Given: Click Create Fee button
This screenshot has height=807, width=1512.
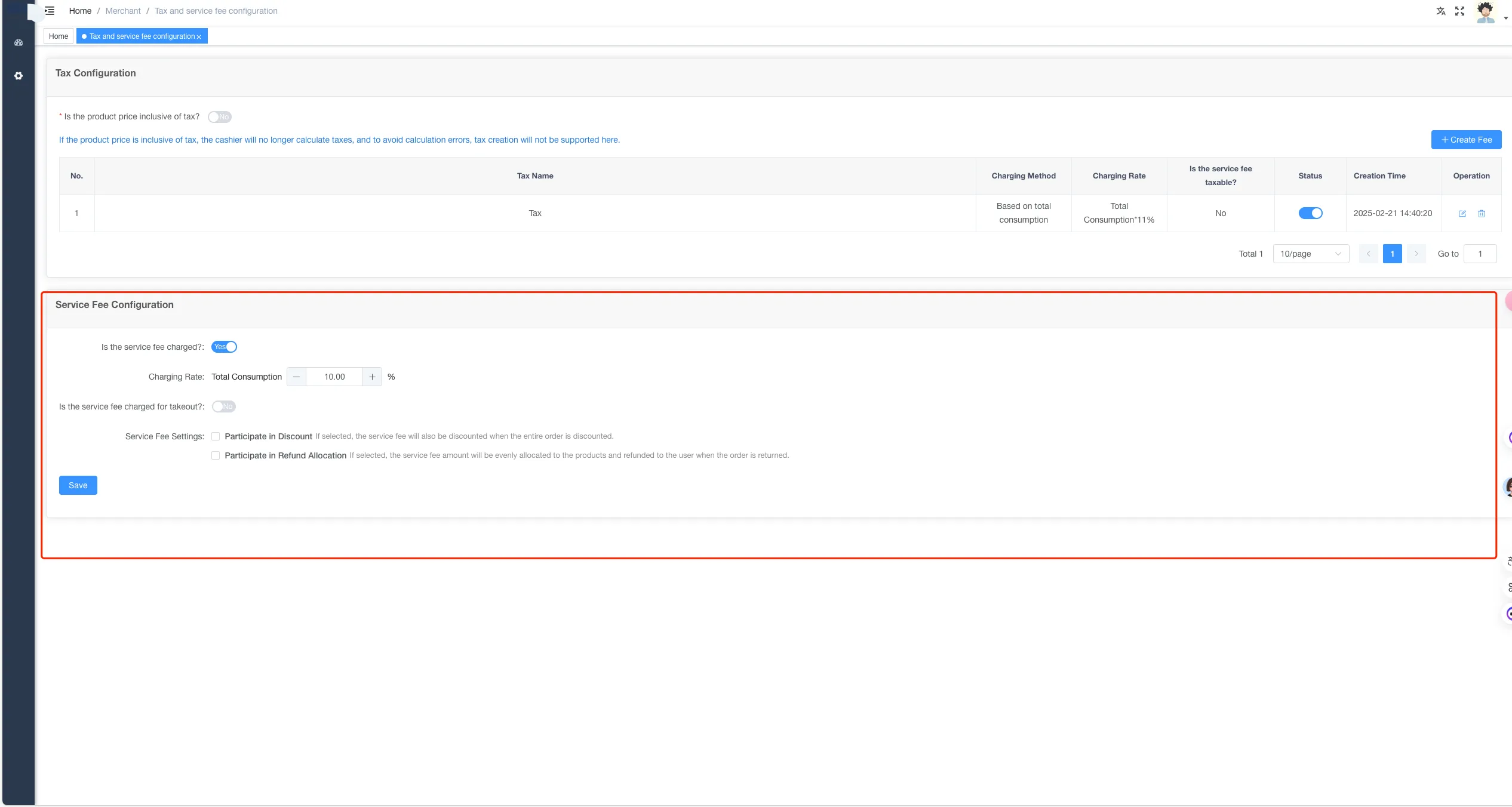Looking at the screenshot, I should pyautogui.click(x=1466, y=140).
